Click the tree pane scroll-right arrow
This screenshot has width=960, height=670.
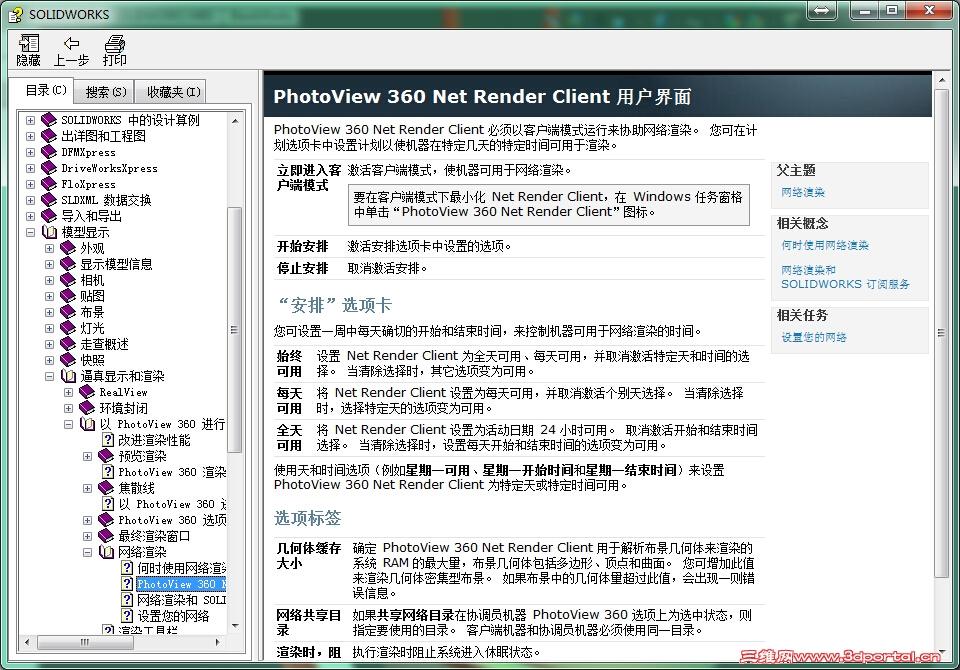tap(218, 642)
